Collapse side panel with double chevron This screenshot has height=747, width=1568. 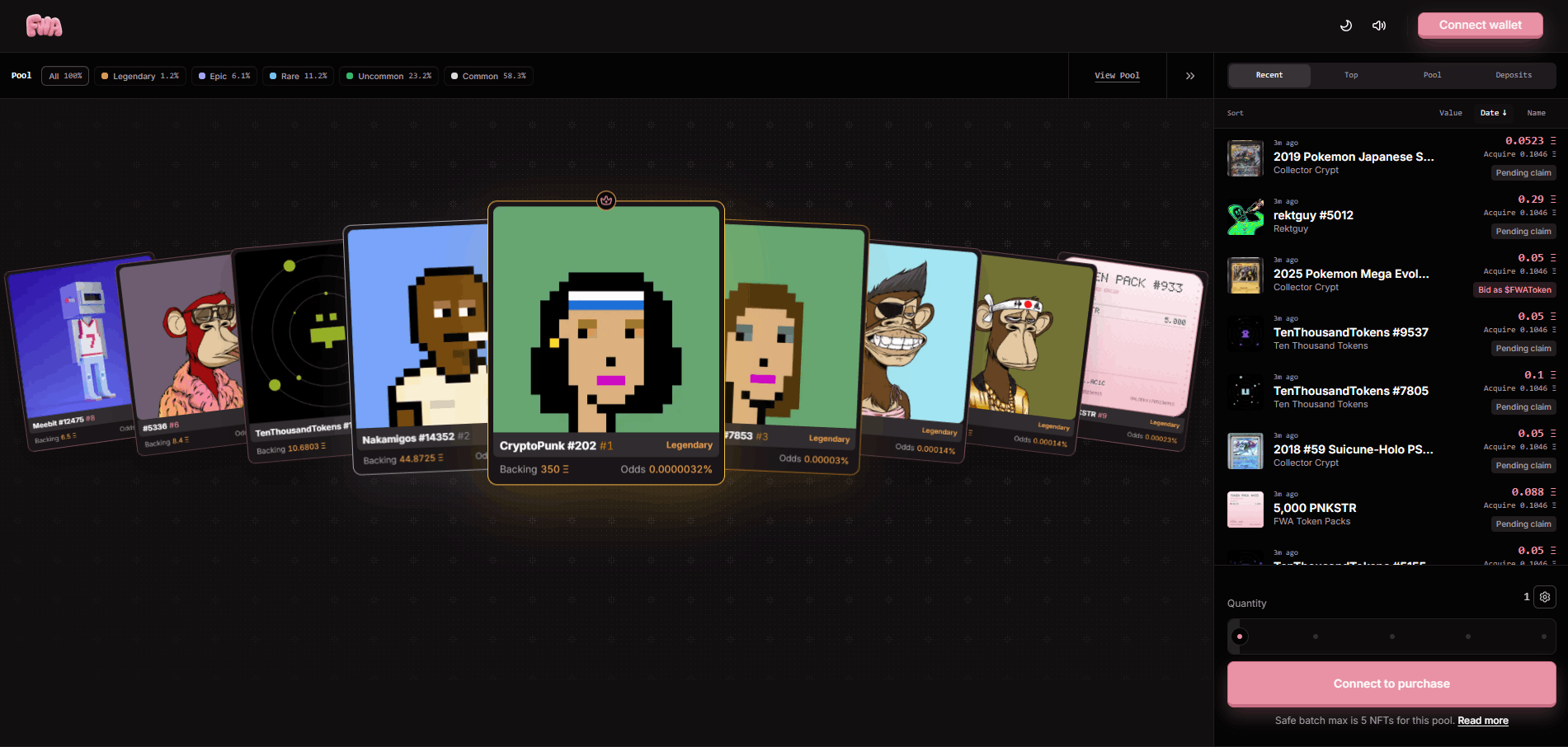(1190, 76)
